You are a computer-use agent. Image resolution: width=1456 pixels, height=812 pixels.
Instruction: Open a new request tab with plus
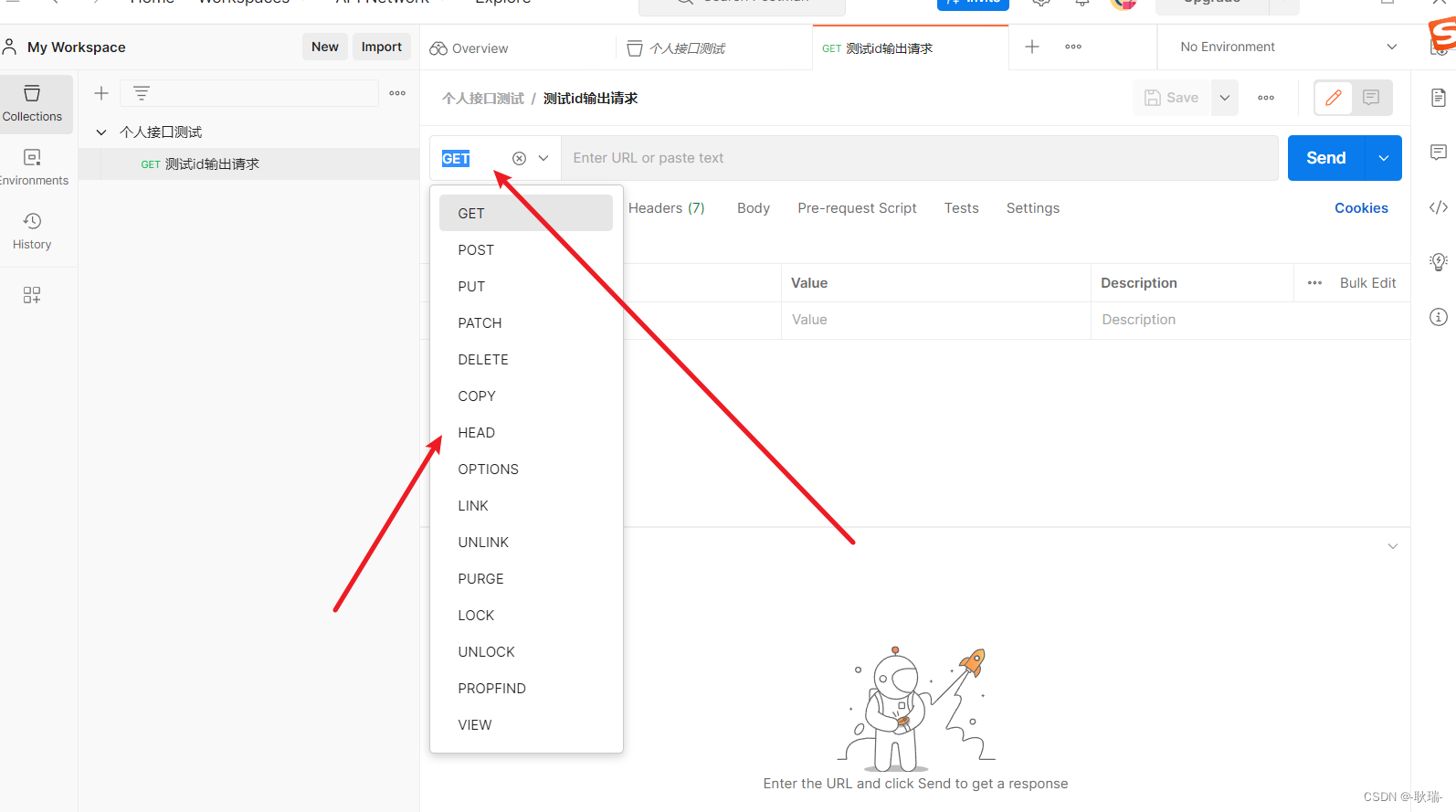(1032, 47)
